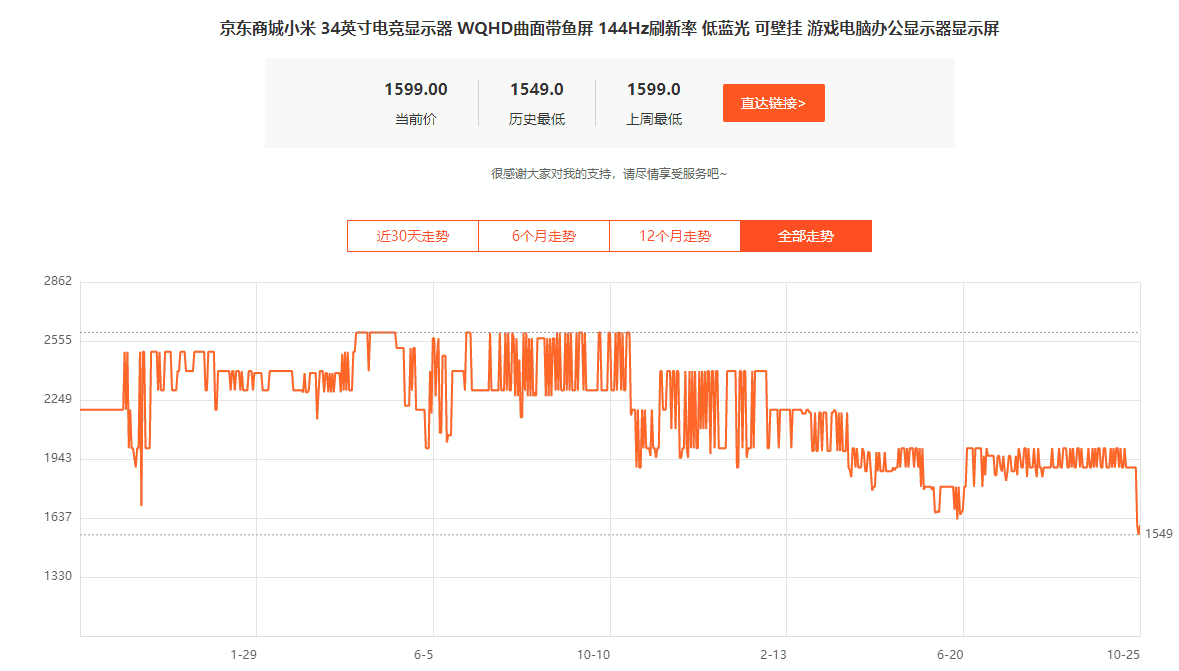Click the current price 1599.00

tap(416, 90)
